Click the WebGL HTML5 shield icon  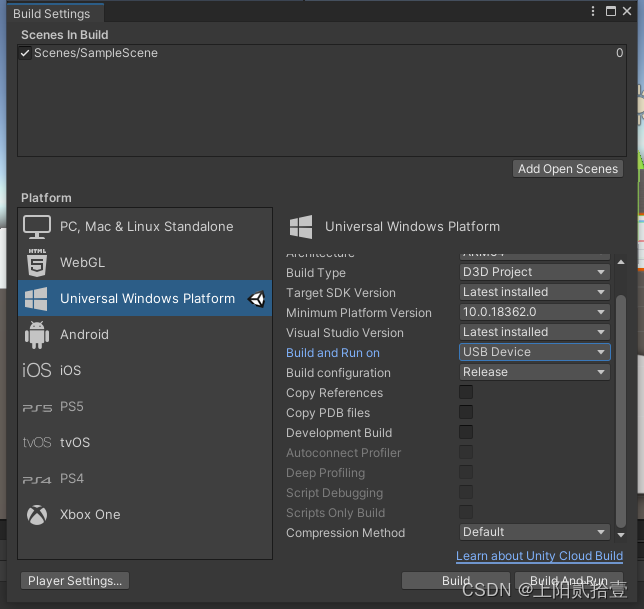pyautogui.click(x=37, y=262)
